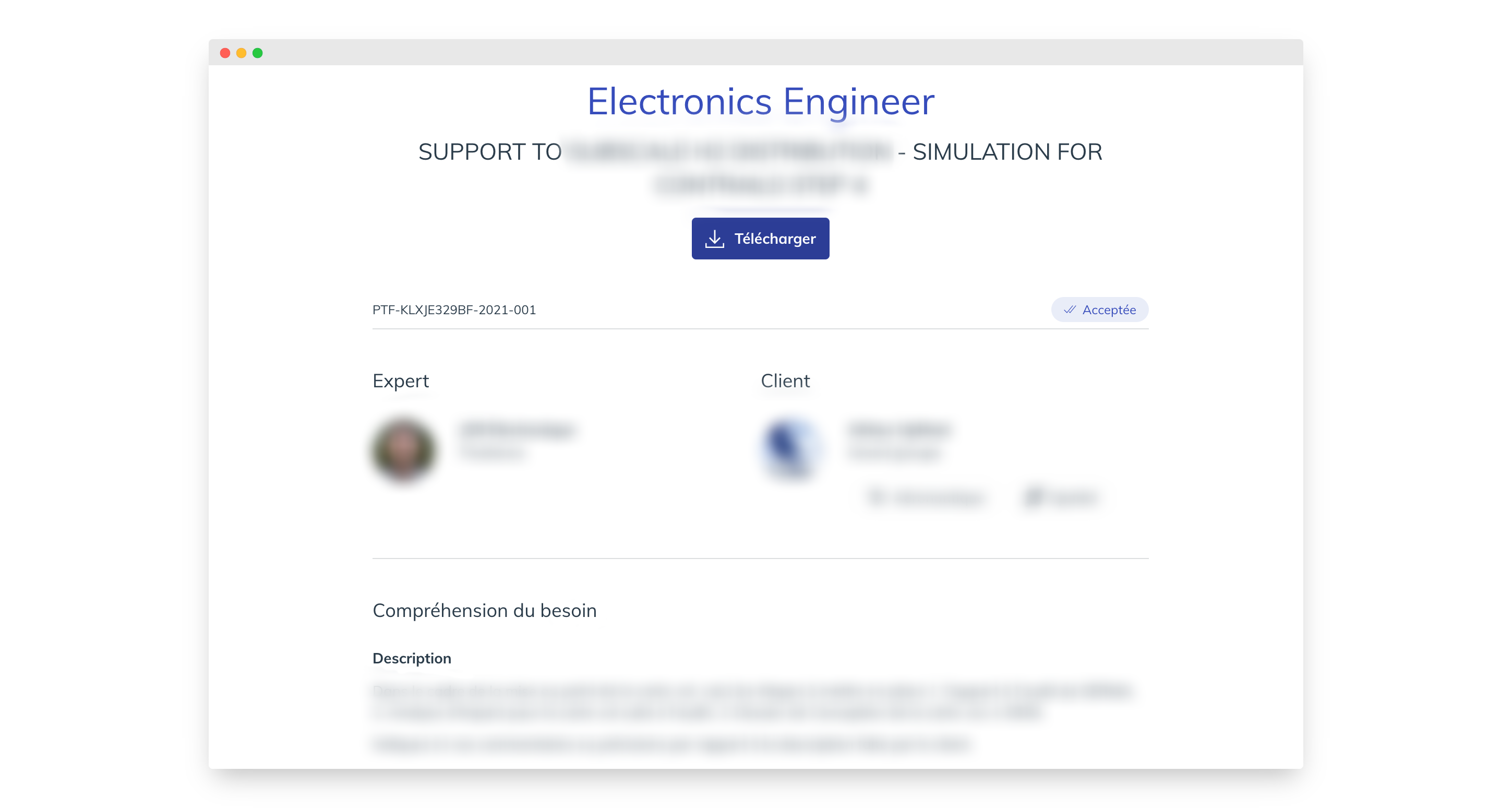The height and width of the screenshot is (808, 1512).
Task: Click the Description label
Action: [412, 658]
